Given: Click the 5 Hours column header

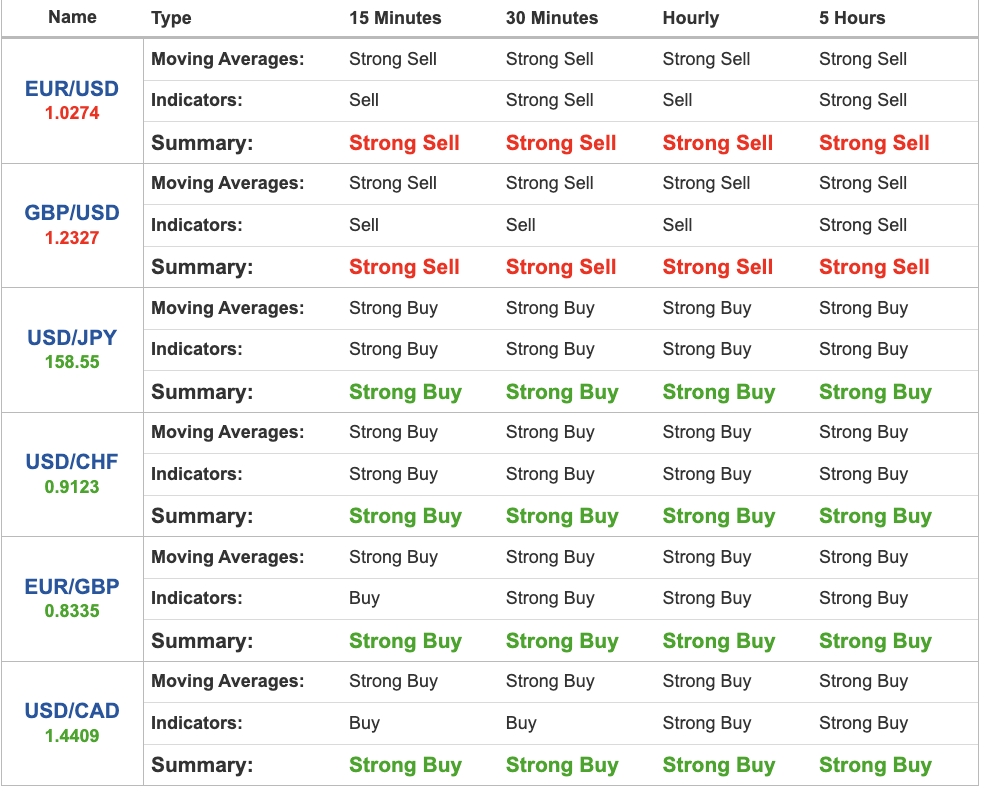Looking at the screenshot, I should click(852, 18).
